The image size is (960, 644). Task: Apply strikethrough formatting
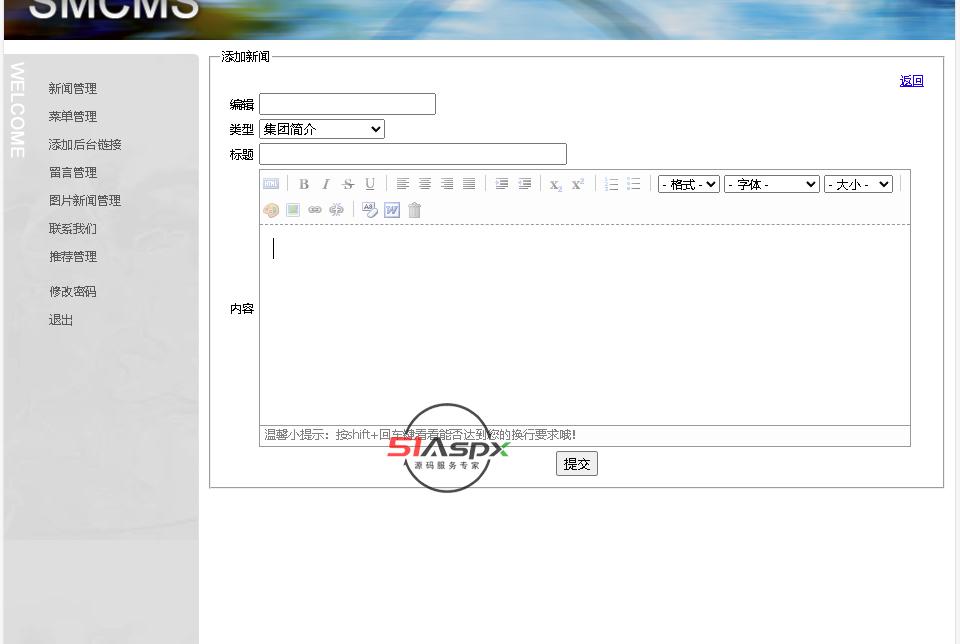[348, 184]
